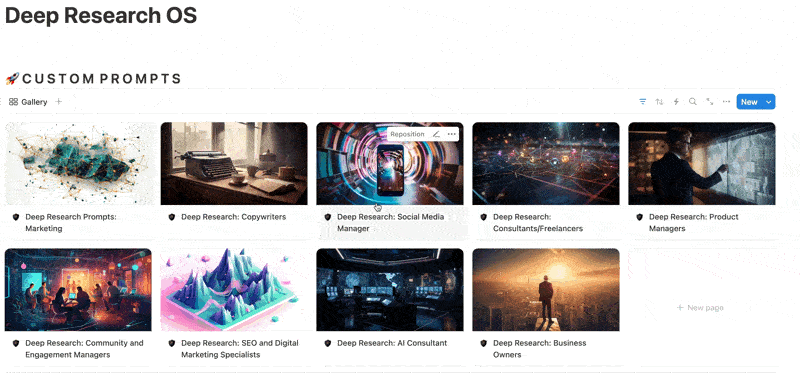
Task: Expand the New button dropdown arrow
Action: click(768, 102)
